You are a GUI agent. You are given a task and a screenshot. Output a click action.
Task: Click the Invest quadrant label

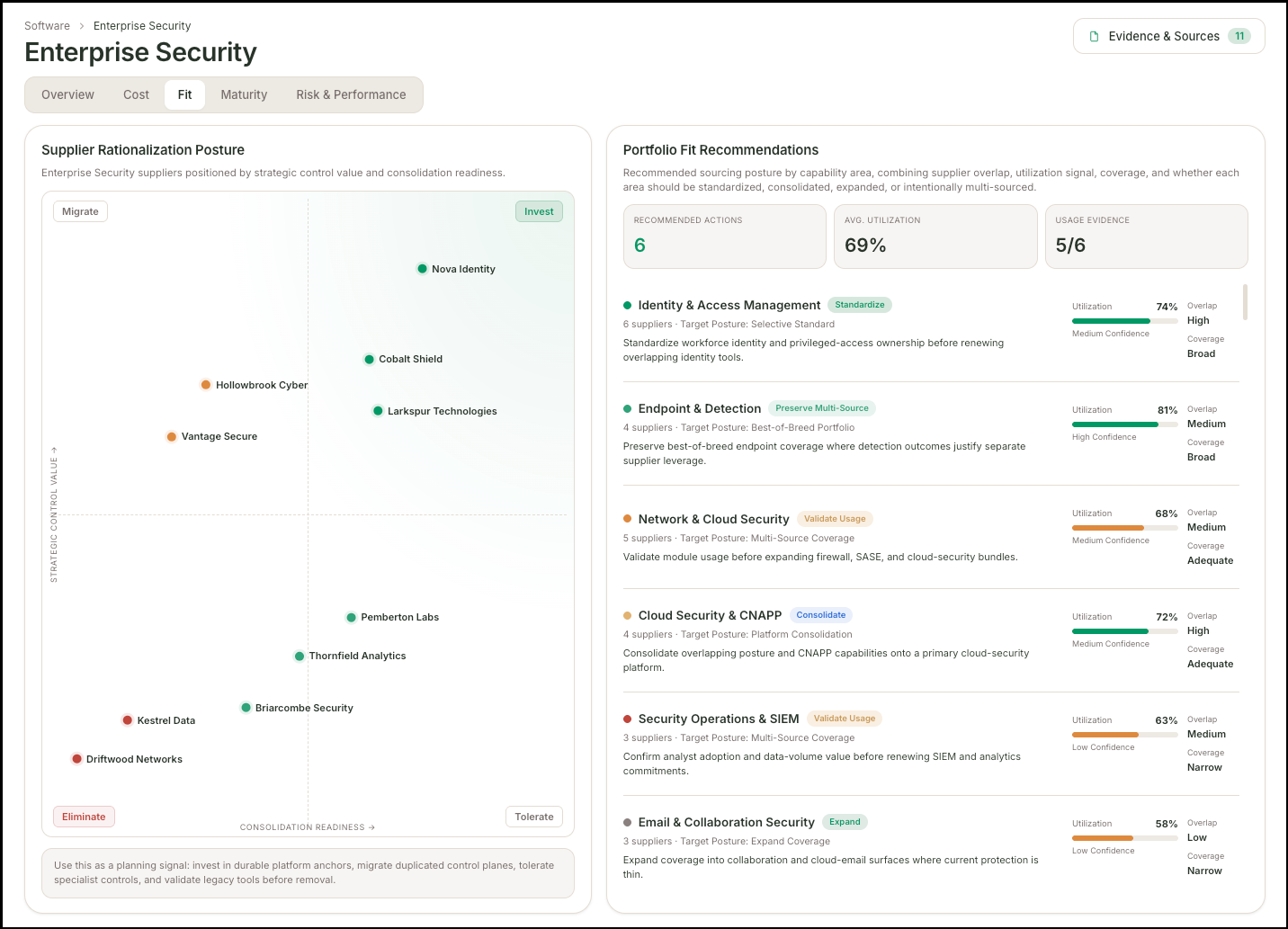point(539,211)
